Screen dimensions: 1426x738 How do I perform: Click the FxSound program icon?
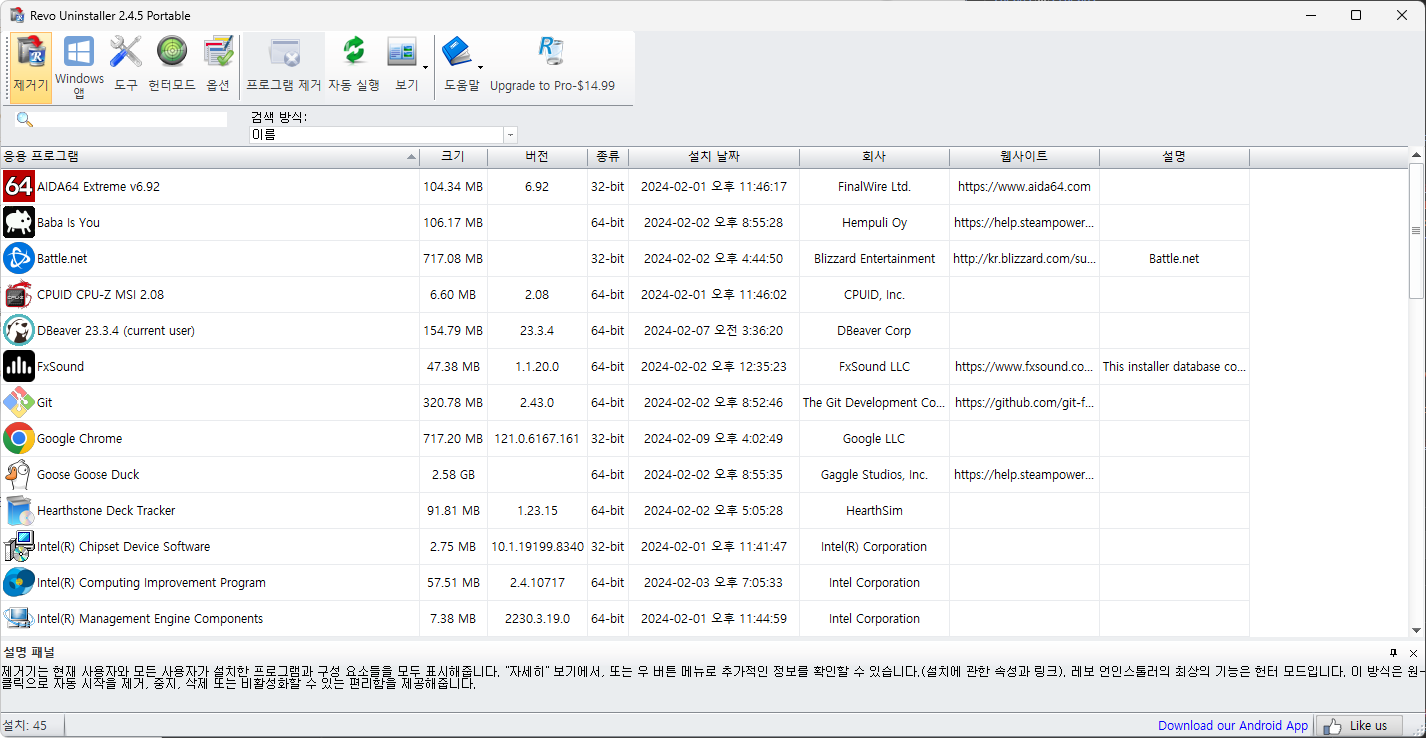click(x=19, y=367)
